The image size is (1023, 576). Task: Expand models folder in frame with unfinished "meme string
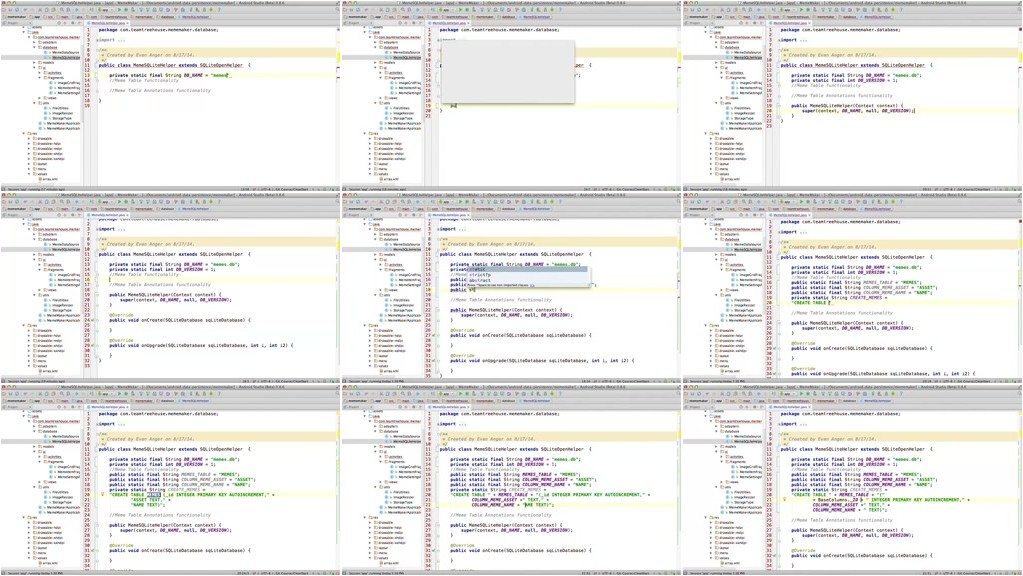pos(35,63)
